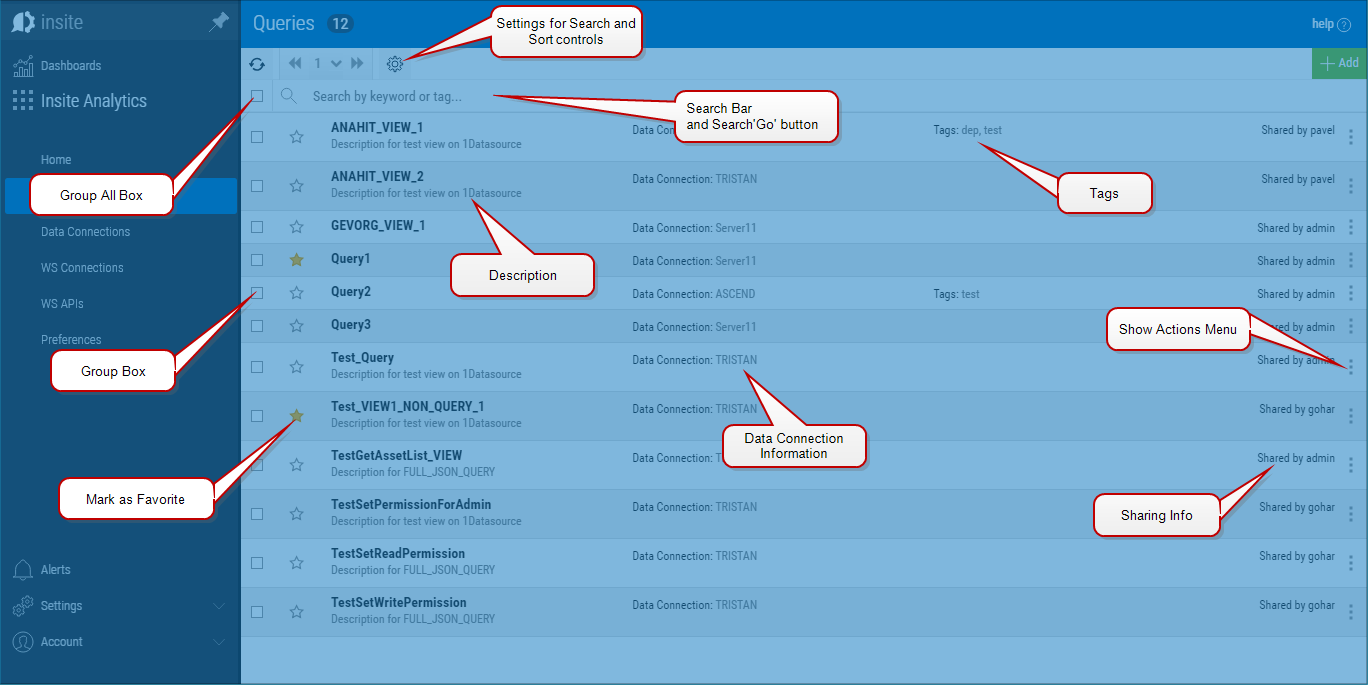Click the pin icon beside insite logo
The image size is (1368, 685).
[218, 21]
